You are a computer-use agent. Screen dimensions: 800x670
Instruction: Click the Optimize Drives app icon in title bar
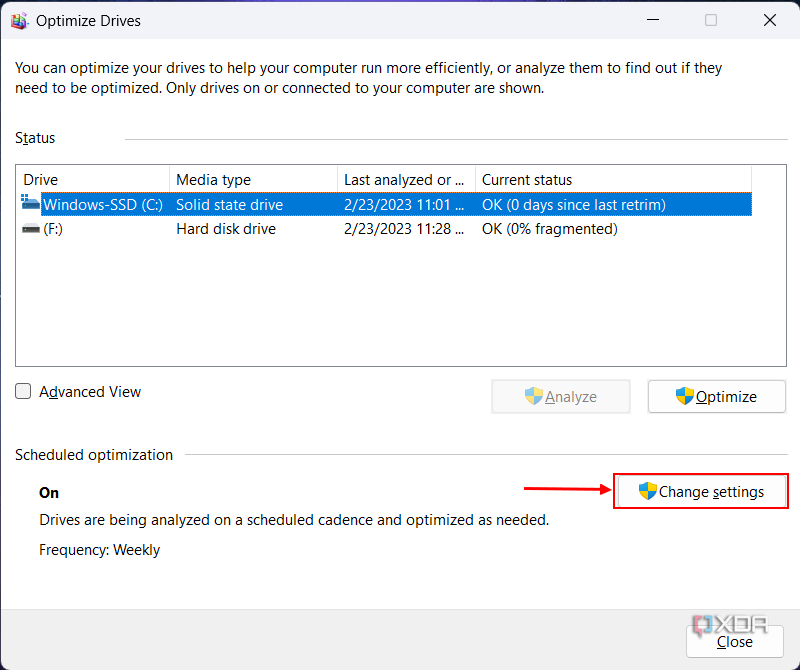click(x=19, y=20)
